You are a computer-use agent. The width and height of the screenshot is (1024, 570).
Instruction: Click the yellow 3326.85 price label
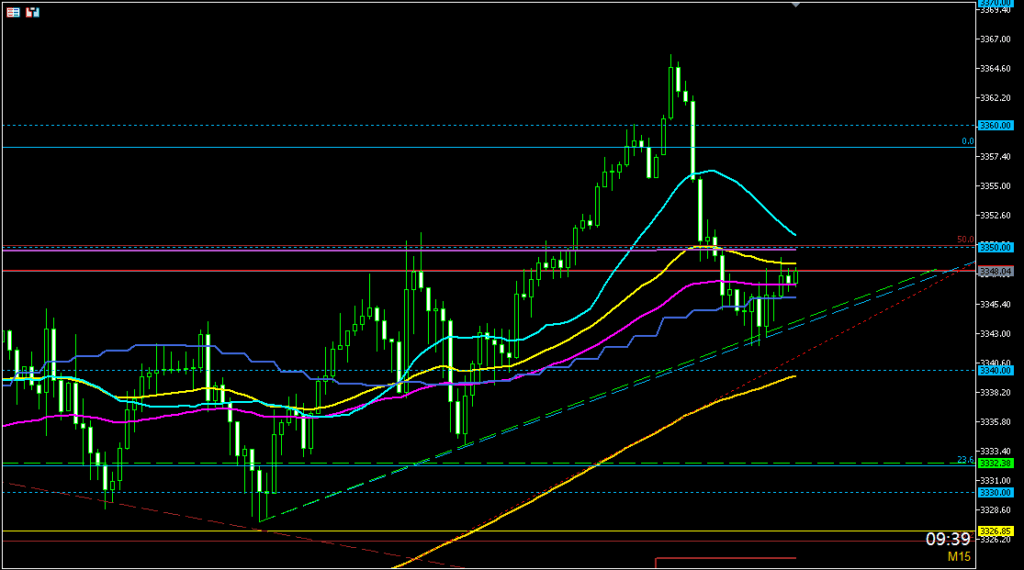(995, 531)
